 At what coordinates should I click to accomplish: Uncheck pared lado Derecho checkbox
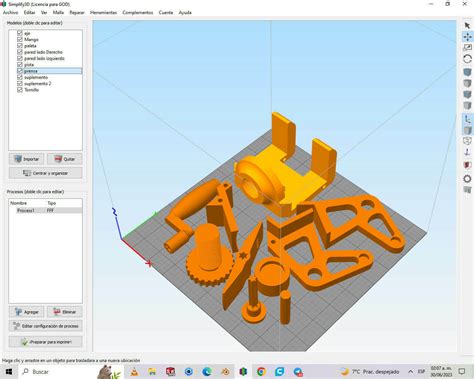(20, 52)
